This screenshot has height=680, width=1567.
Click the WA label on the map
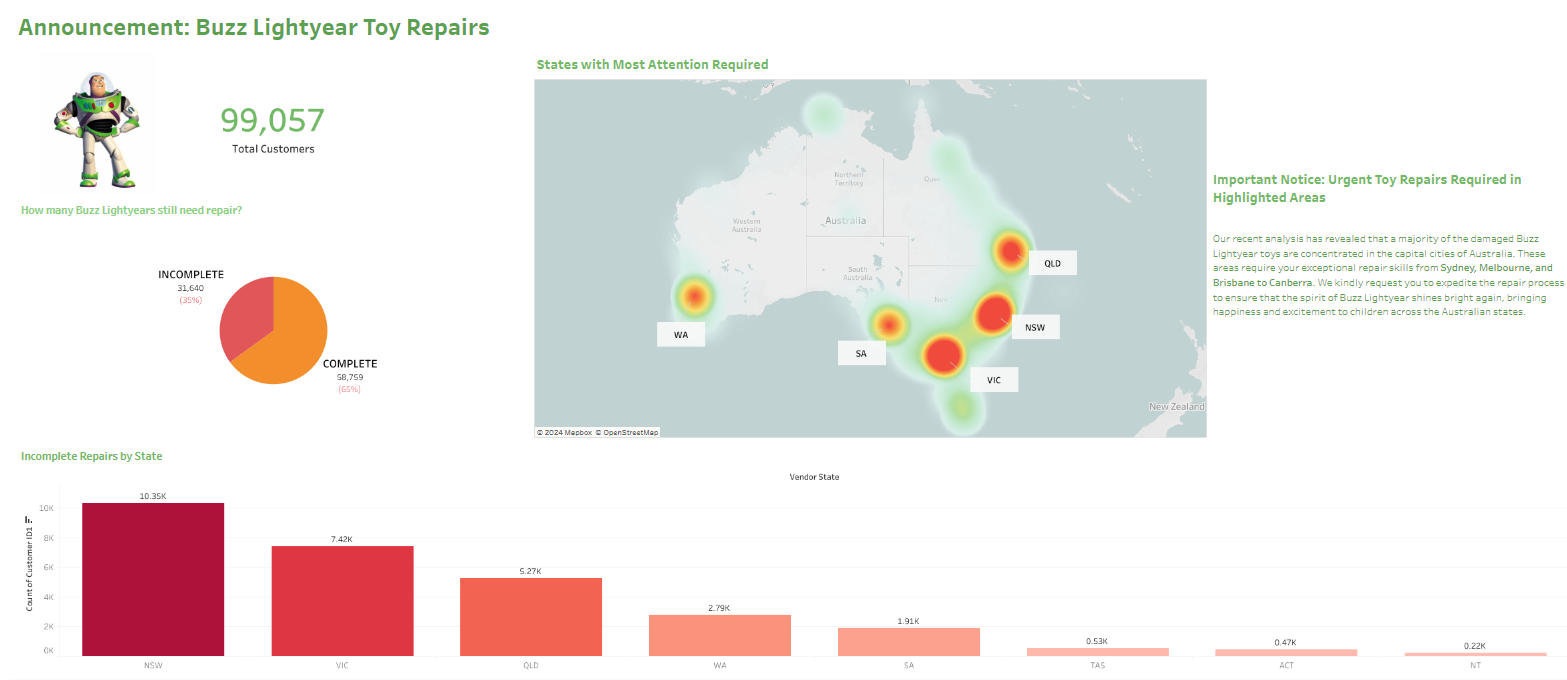681,334
